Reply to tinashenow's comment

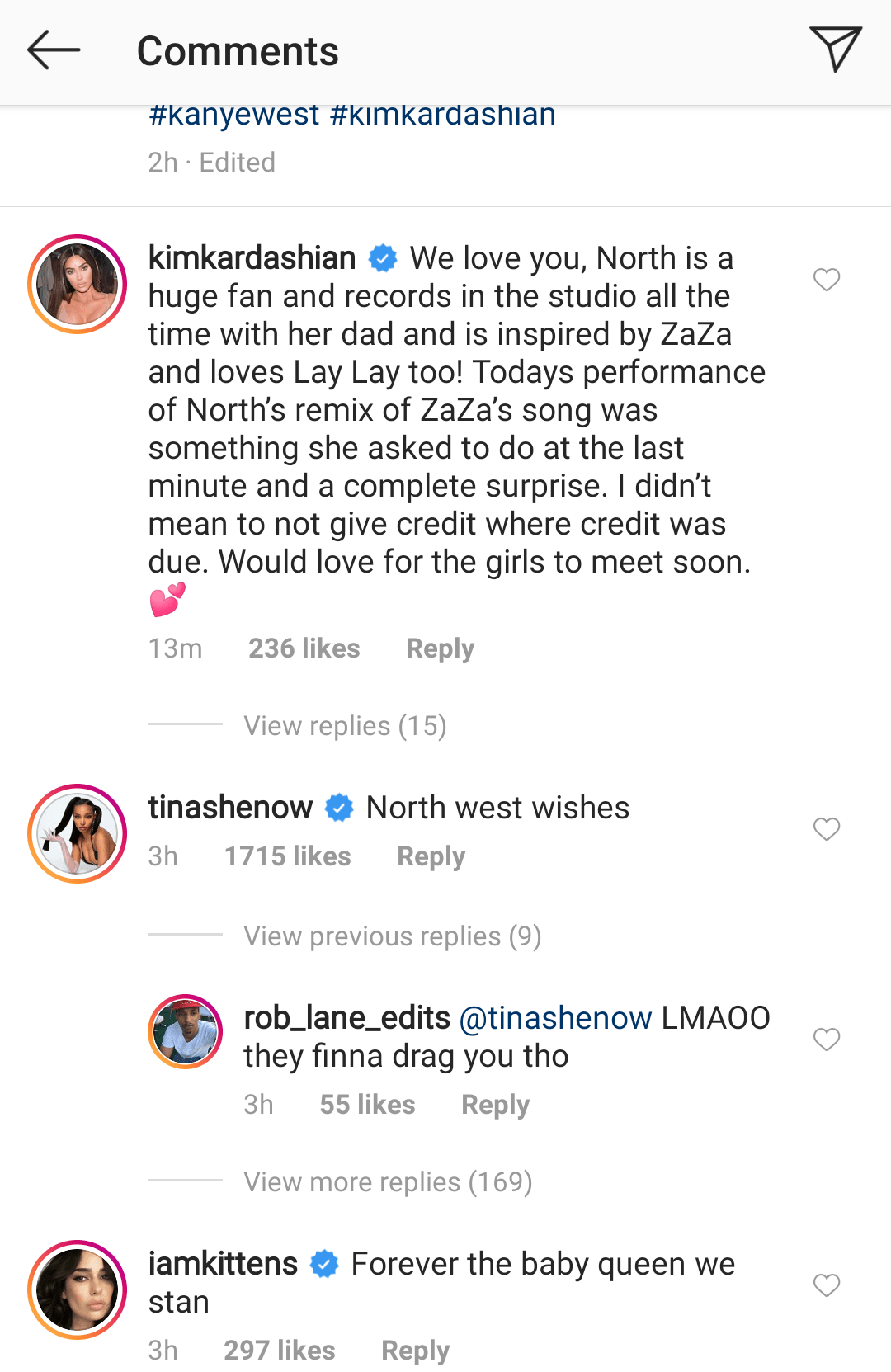tap(431, 856)
